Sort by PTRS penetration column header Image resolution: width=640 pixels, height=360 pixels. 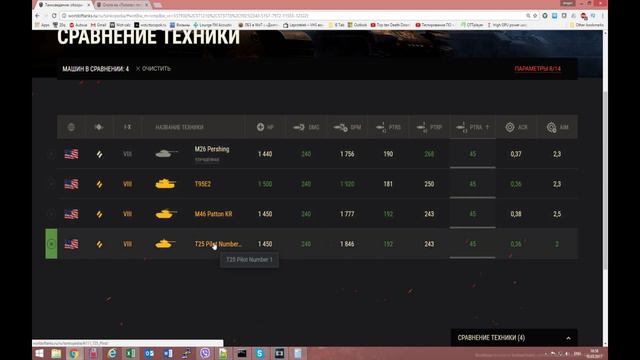coord(388,127)
